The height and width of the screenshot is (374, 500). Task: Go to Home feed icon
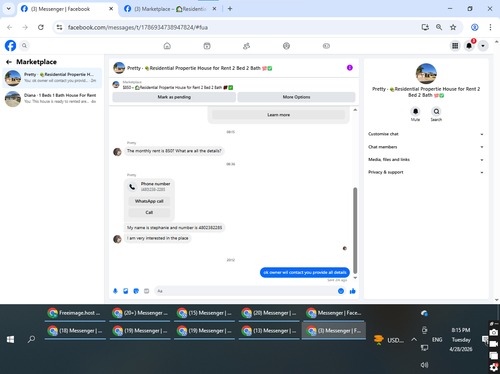pyautogui.click(x=167, y=46)
